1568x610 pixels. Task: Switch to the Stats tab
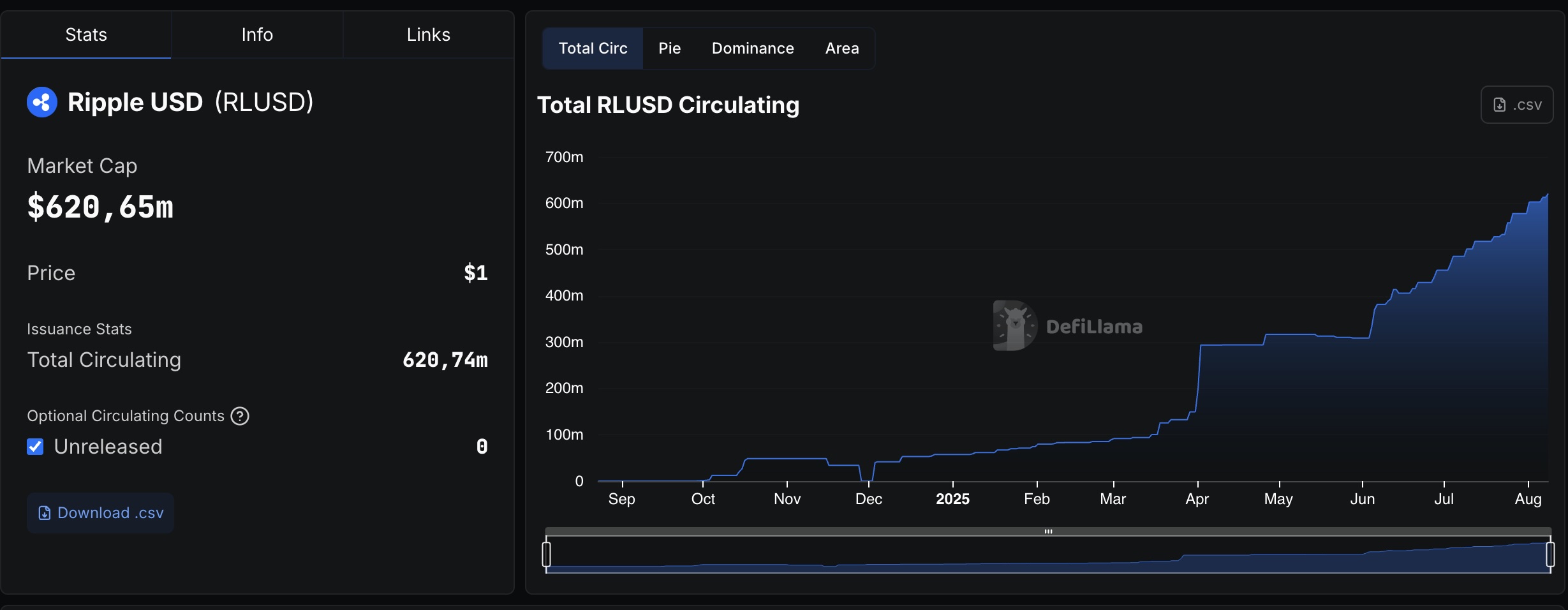(86, 34)
